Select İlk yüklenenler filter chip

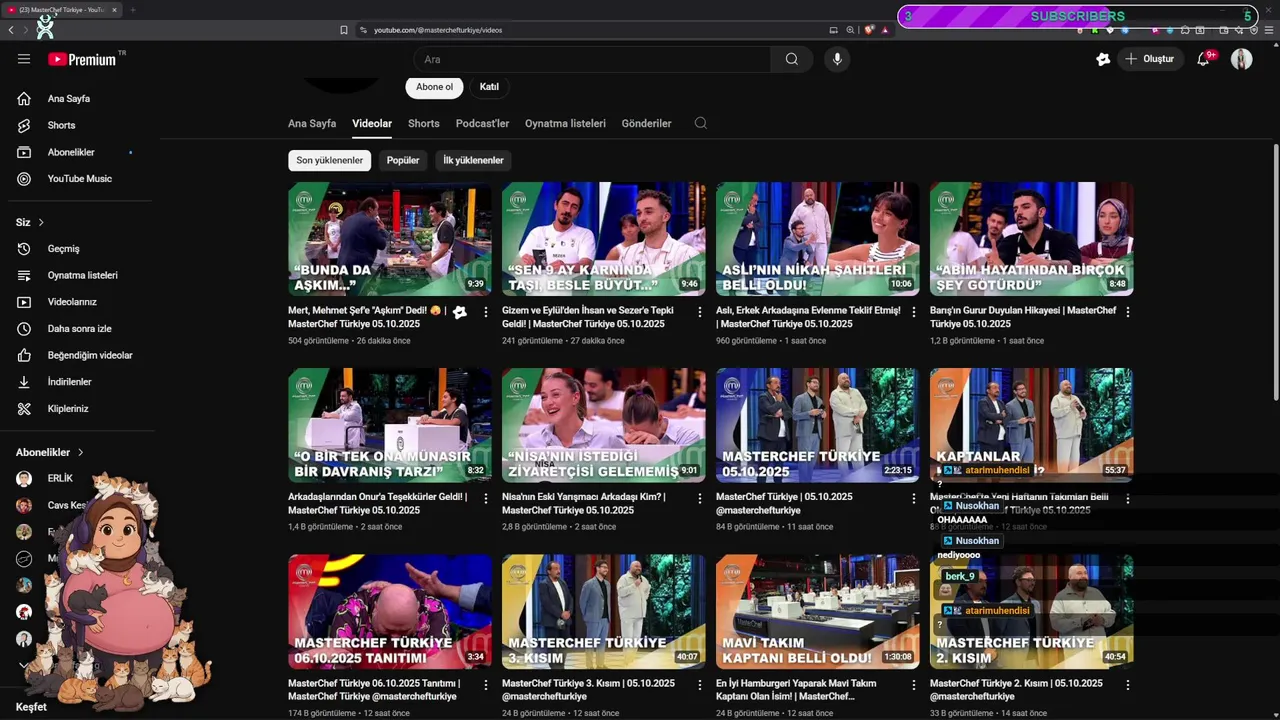(x=473, y=160)
